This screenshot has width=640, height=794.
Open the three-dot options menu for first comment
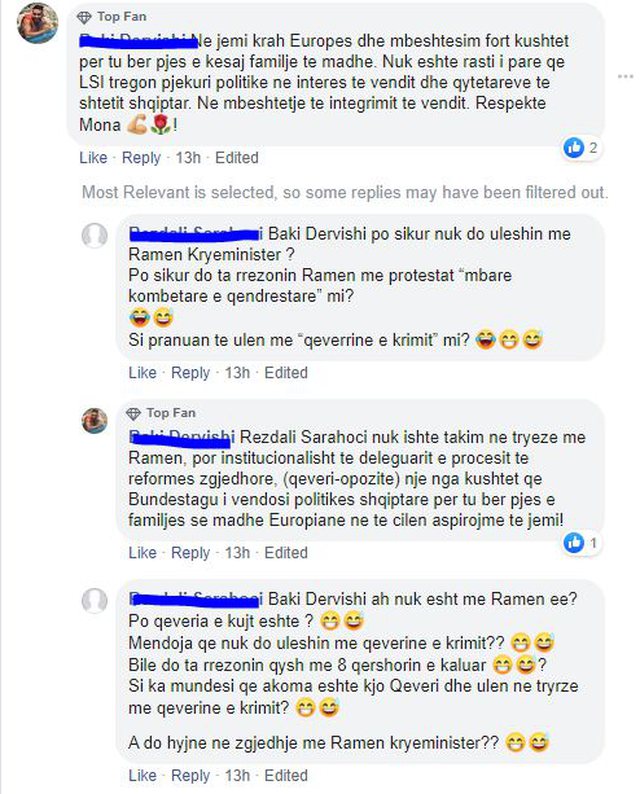(625, 76)
